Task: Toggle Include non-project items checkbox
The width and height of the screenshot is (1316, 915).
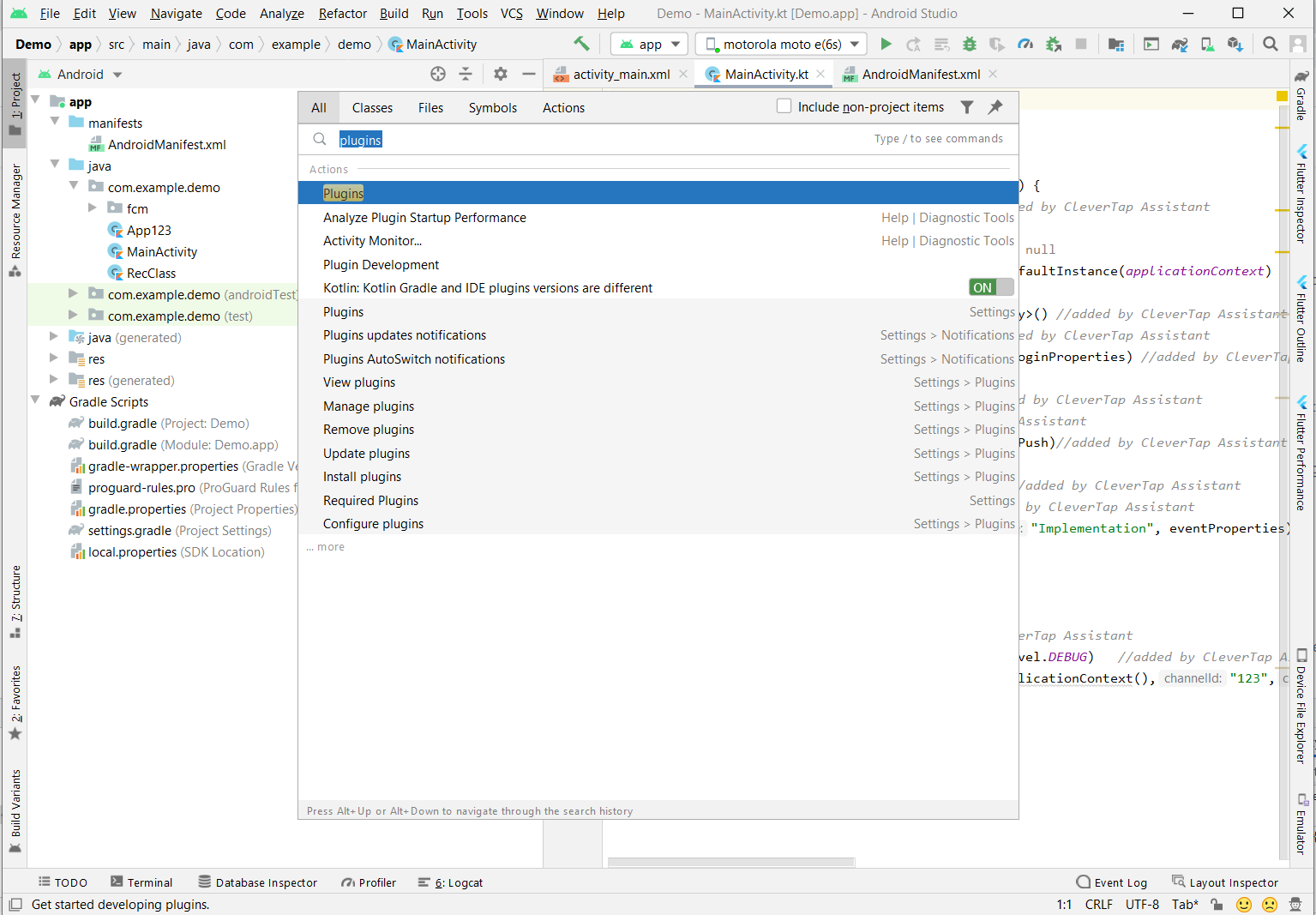Action: click(x=784, y=106)
